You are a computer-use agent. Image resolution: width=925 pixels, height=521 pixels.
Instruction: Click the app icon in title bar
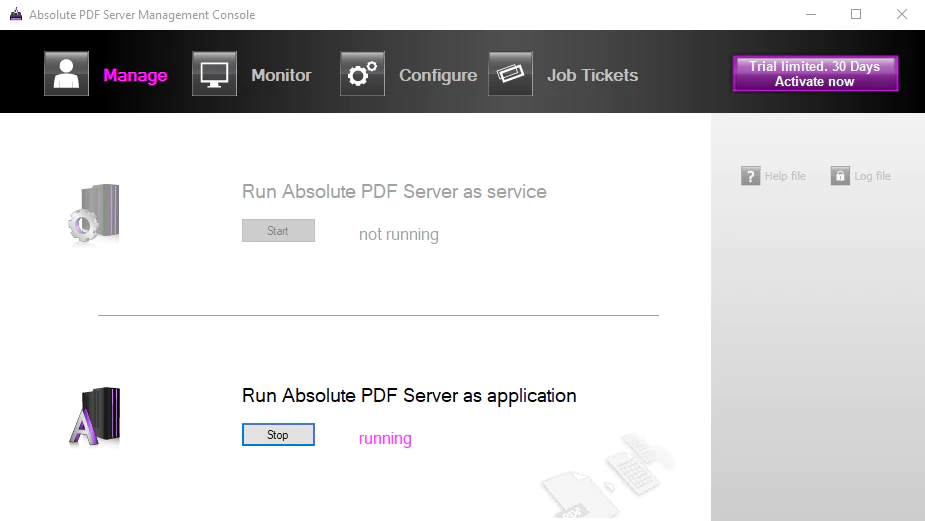[16, 14]
